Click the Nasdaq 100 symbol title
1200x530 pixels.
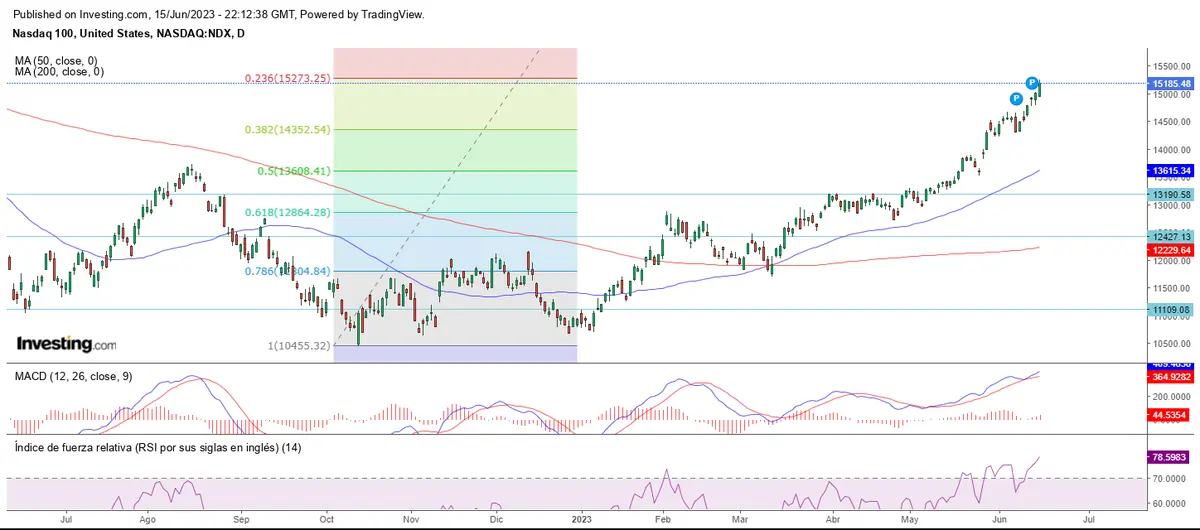click(130, 34)
